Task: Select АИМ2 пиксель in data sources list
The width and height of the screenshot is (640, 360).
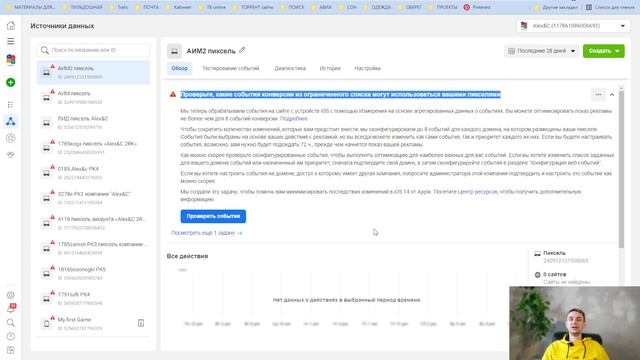Action: pyautogui.click(x=93, y=72)
